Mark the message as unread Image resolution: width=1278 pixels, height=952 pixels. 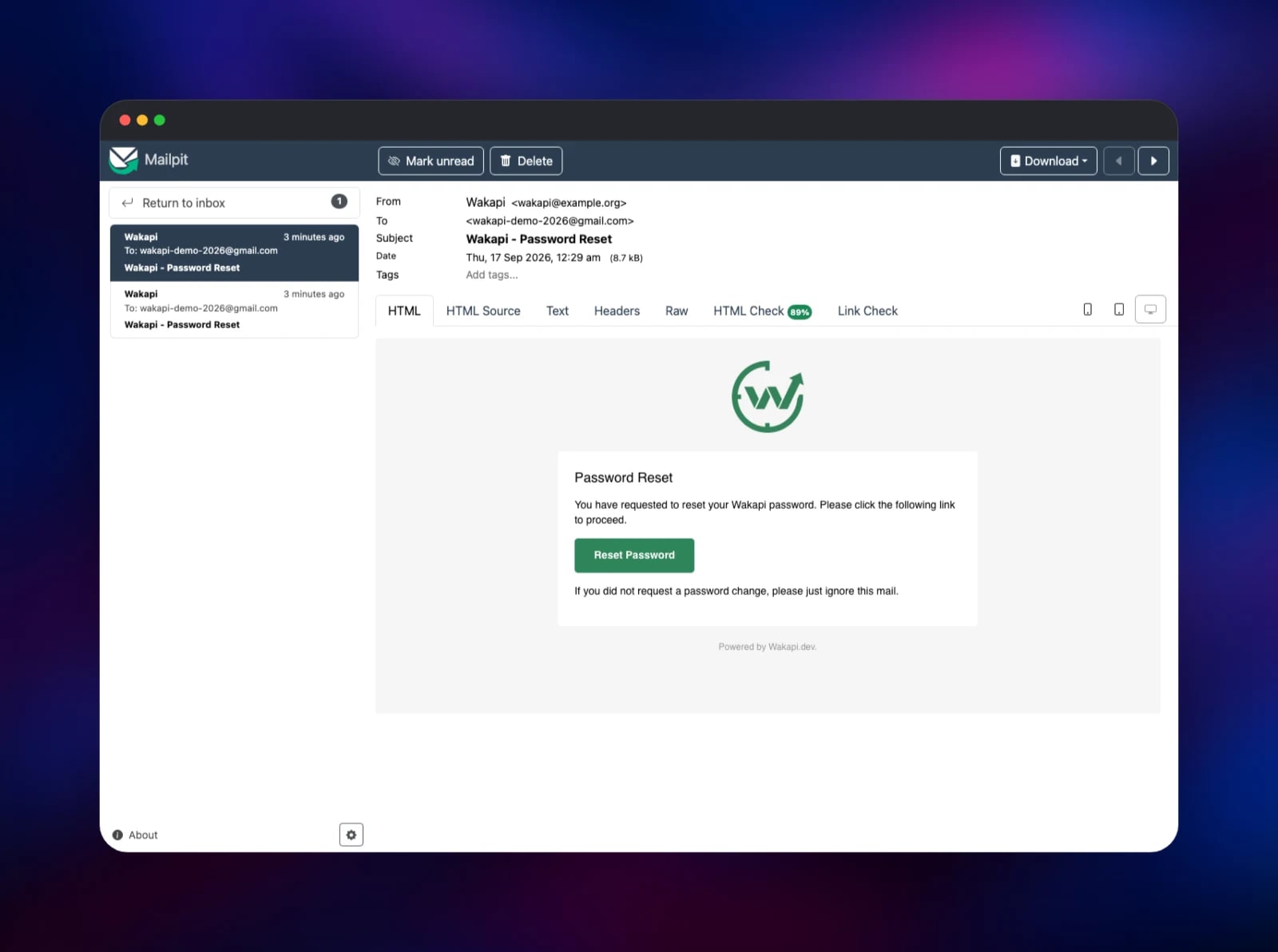tap(431, 161)
